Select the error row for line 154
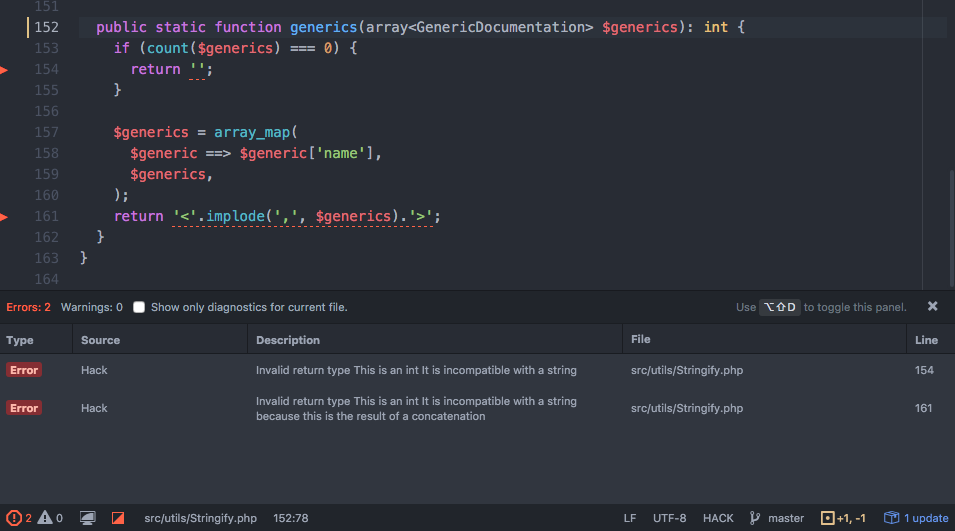This screenshot has width=955, height=531. pyautogui.click(x=478, y=370)
